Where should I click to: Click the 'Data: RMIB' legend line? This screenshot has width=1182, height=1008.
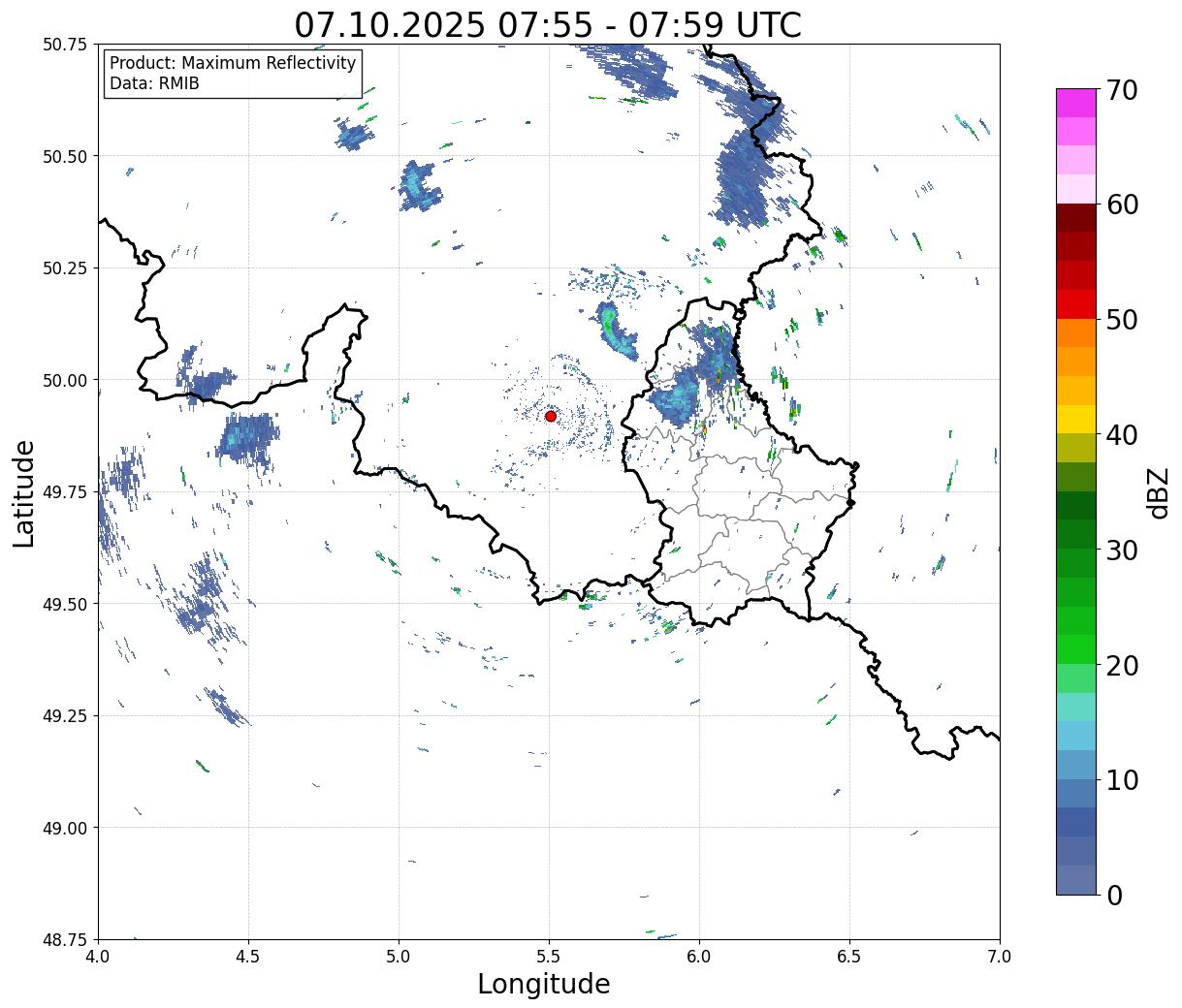154,84
